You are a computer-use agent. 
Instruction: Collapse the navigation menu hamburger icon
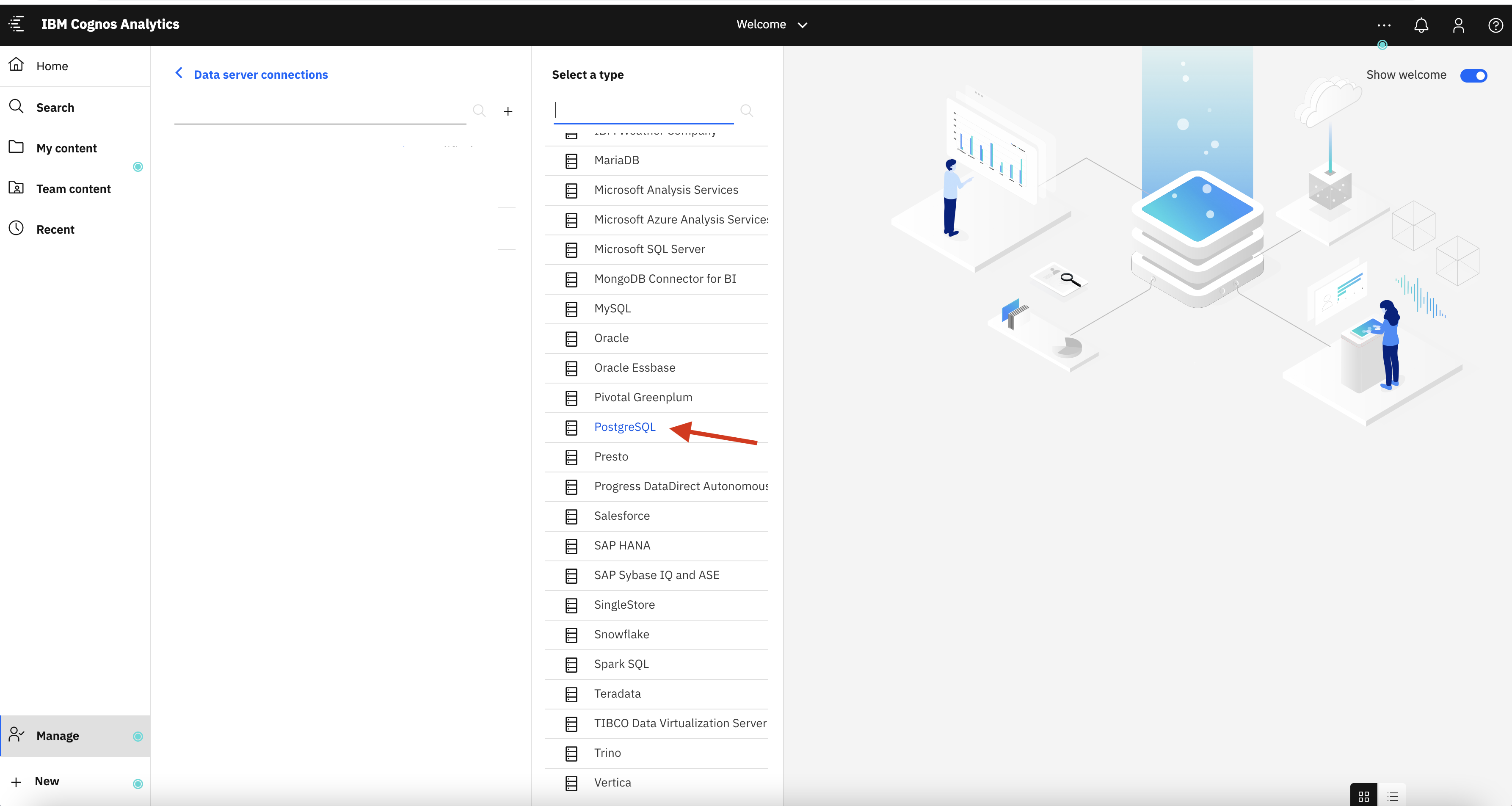pos(17,24)
